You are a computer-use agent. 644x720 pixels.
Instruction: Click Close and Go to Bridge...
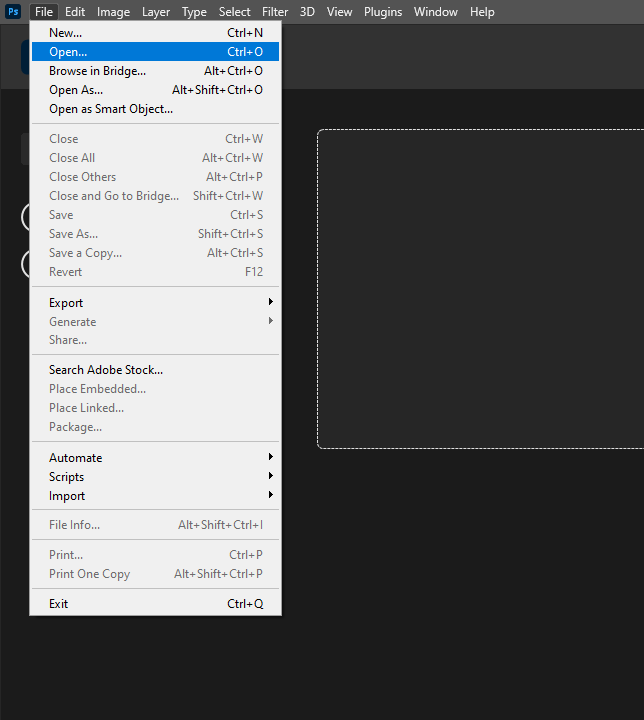(x=155, y=196)
